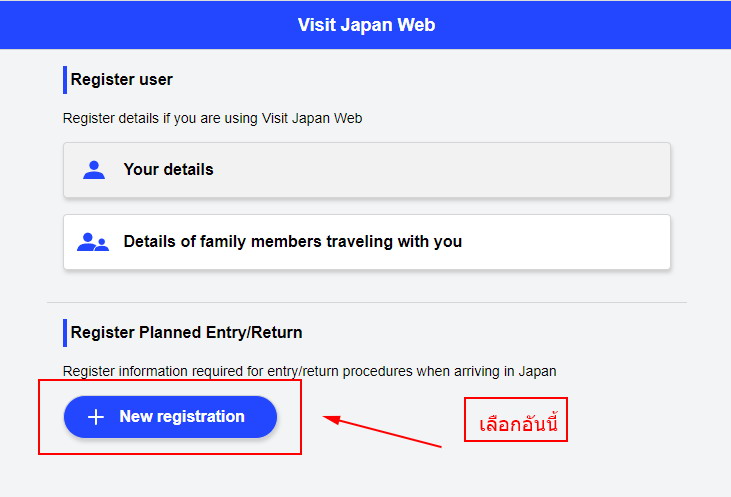Select the Register user section heading
Screen dimensions: 731x497
(122, 79)
